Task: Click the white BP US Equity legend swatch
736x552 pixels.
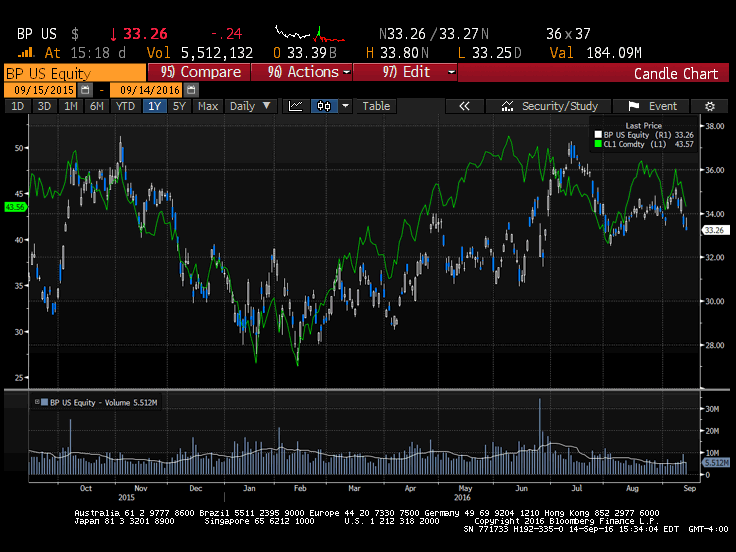Action: point(598,135)
